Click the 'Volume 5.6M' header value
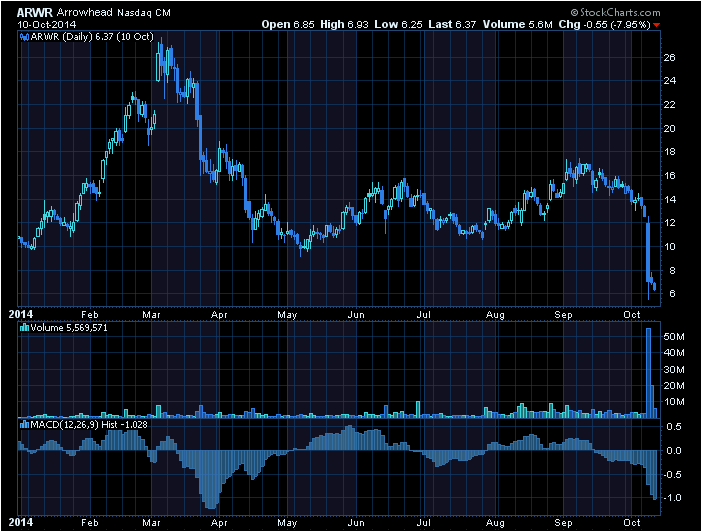 518,24
